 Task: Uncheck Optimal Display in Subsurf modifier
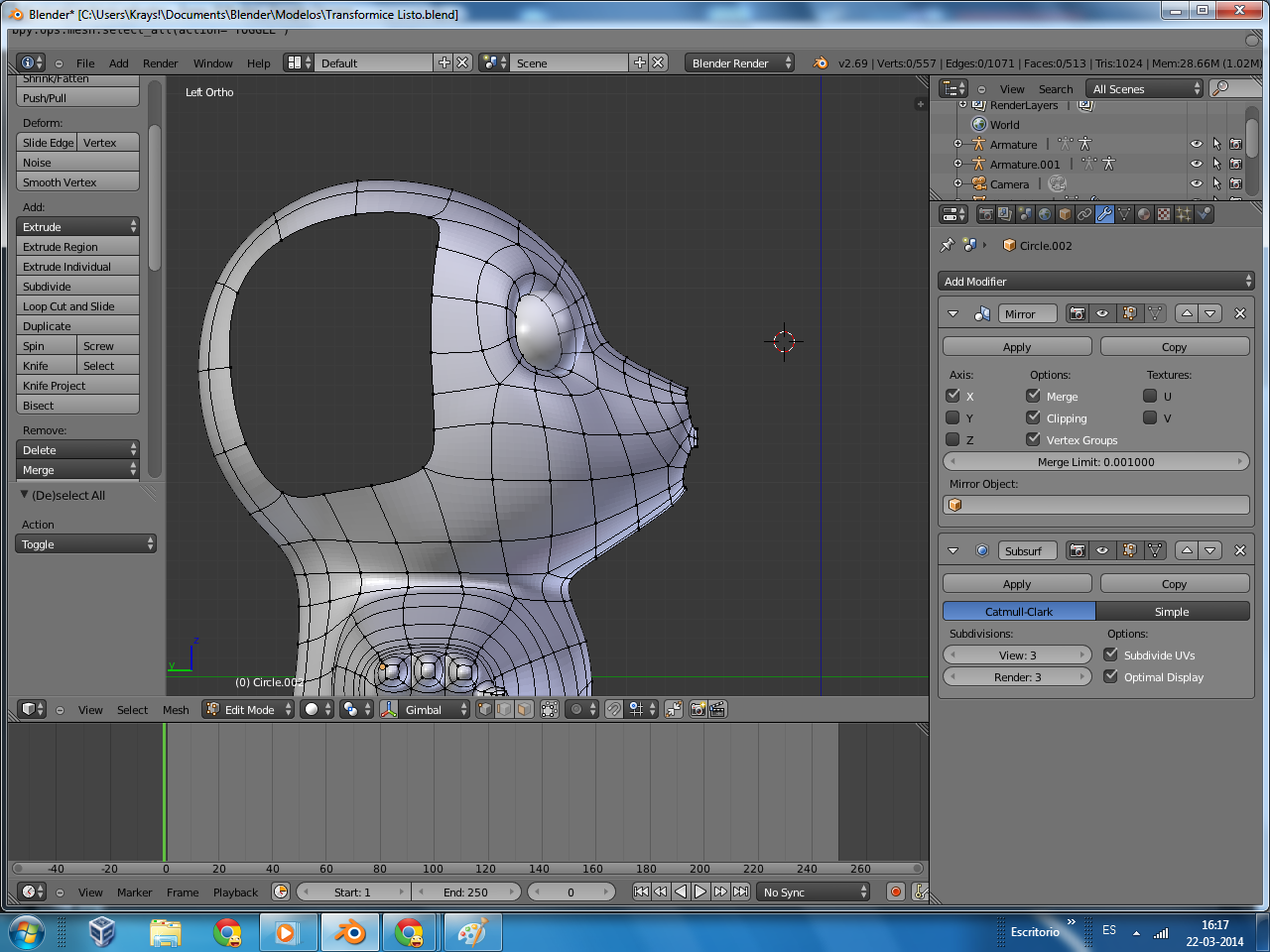tap(1111, 676)
